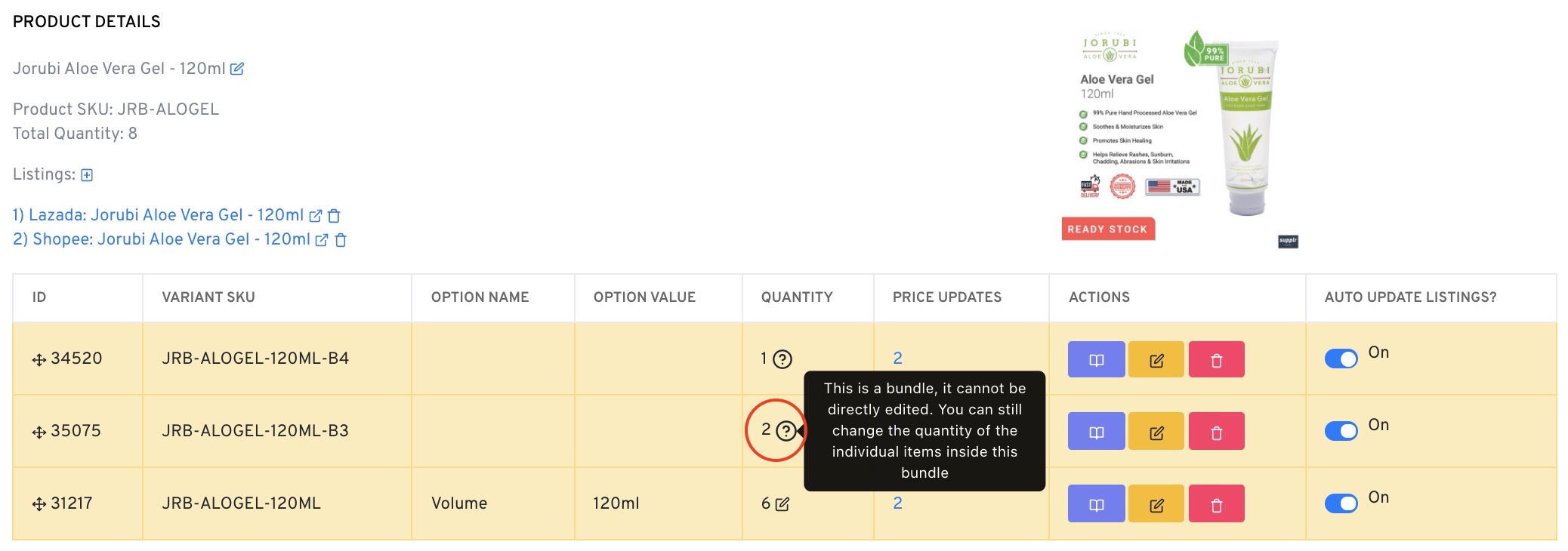The width and height of the screenshot is (1568, 551).
Task: Expand the Listings section plus icon
Action: pos(86,174)
